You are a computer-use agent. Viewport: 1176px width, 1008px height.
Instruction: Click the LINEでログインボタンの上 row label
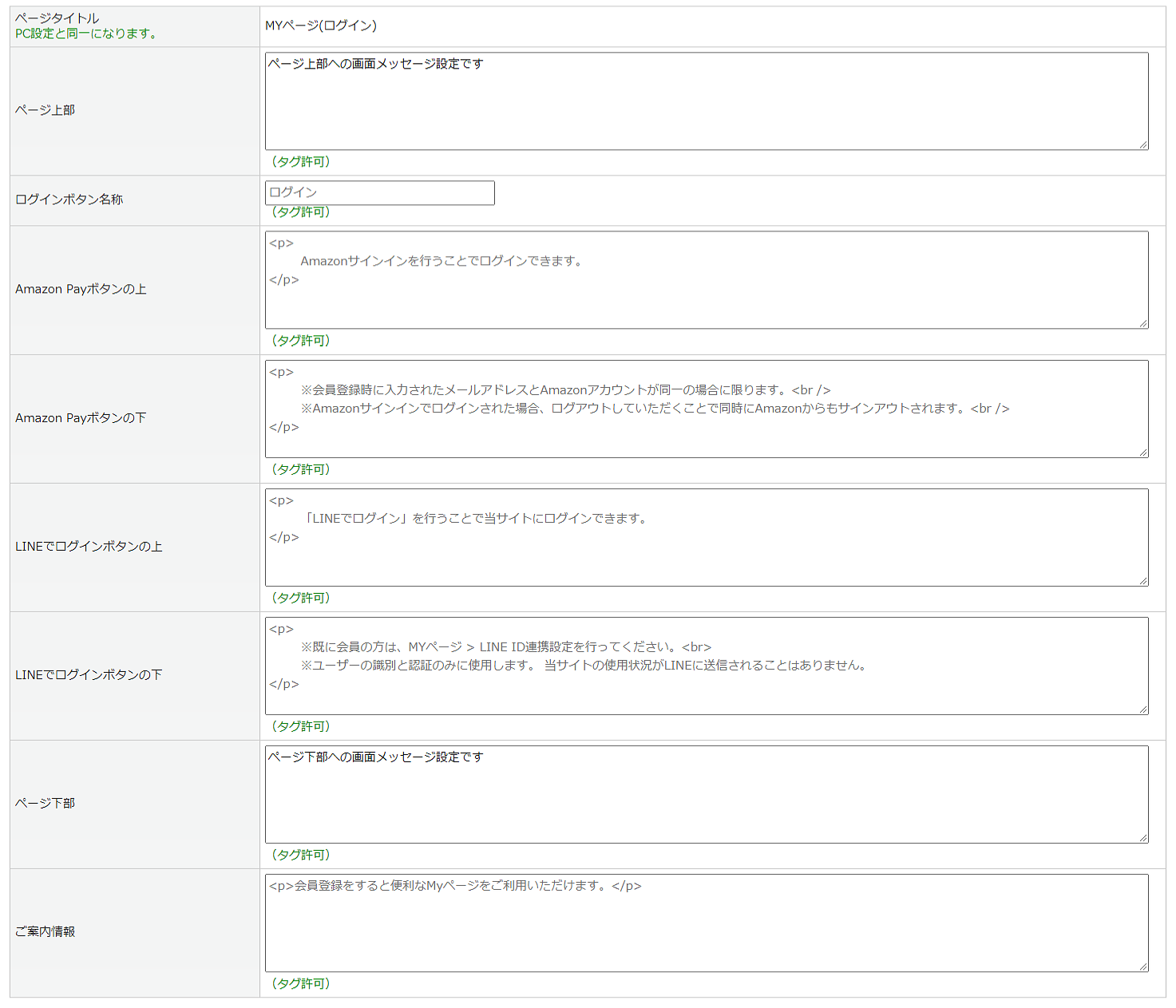point(89,546)
